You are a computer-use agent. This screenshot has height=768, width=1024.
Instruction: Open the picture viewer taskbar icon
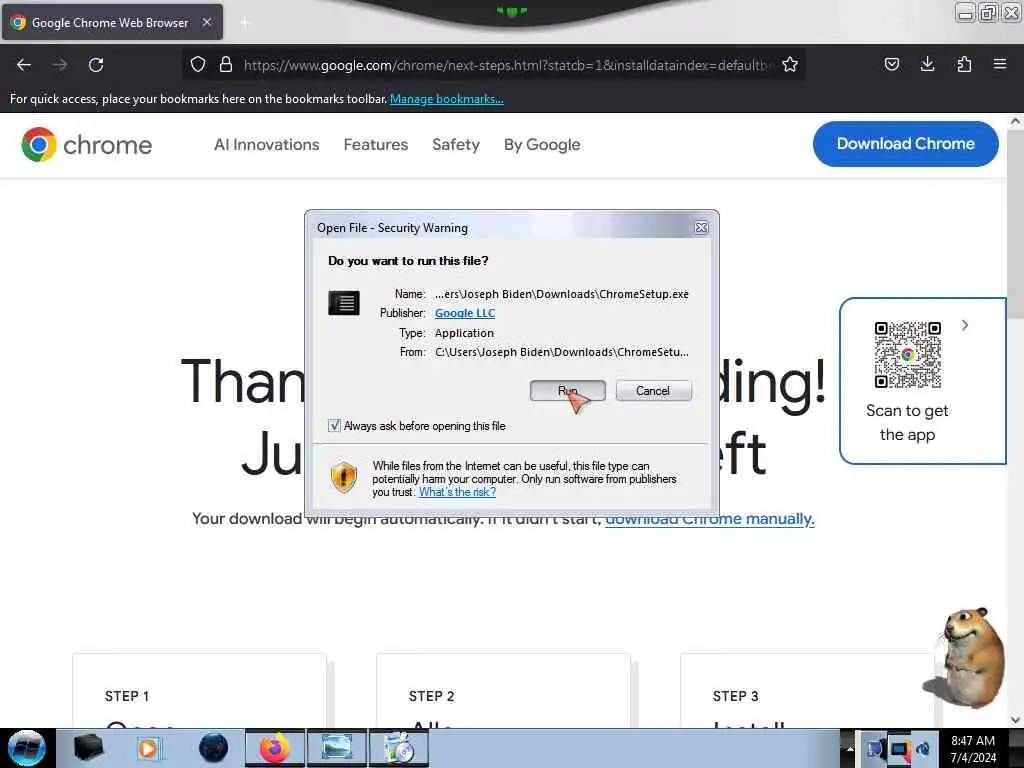click(x=336, y=748)
